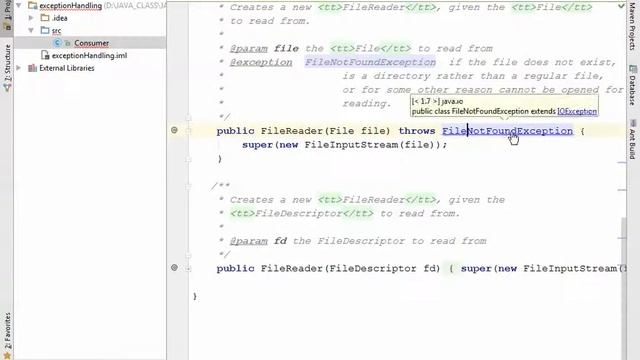Select the src folder label
The height and width of the screenshot is (360, 640).
56,31
